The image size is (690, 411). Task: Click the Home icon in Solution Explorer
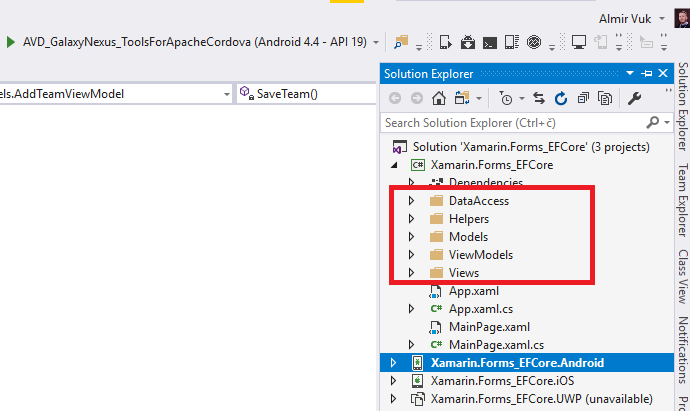coord(438,98)
